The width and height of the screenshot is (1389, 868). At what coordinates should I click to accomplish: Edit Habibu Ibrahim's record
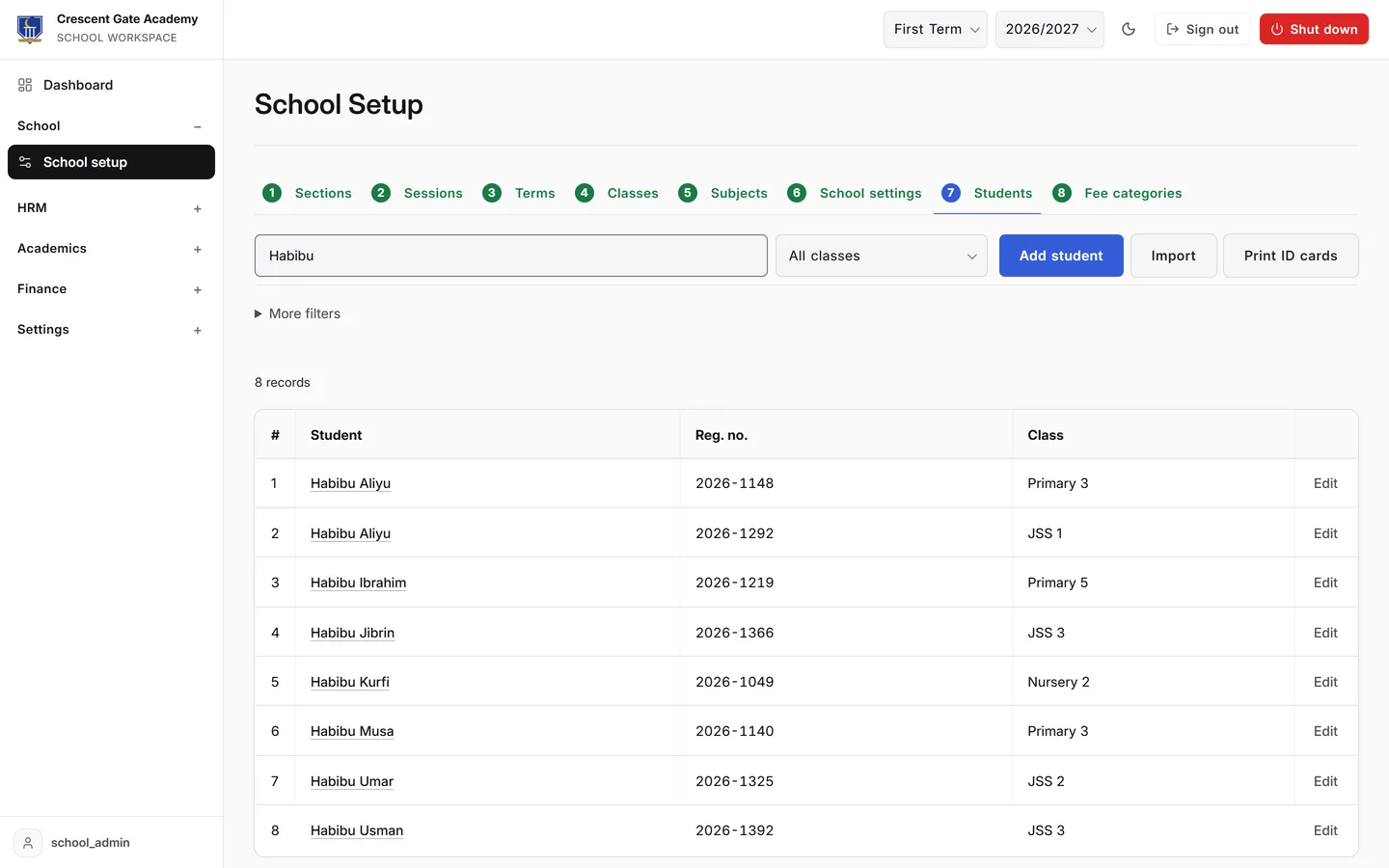click(x=1325, y=583)
